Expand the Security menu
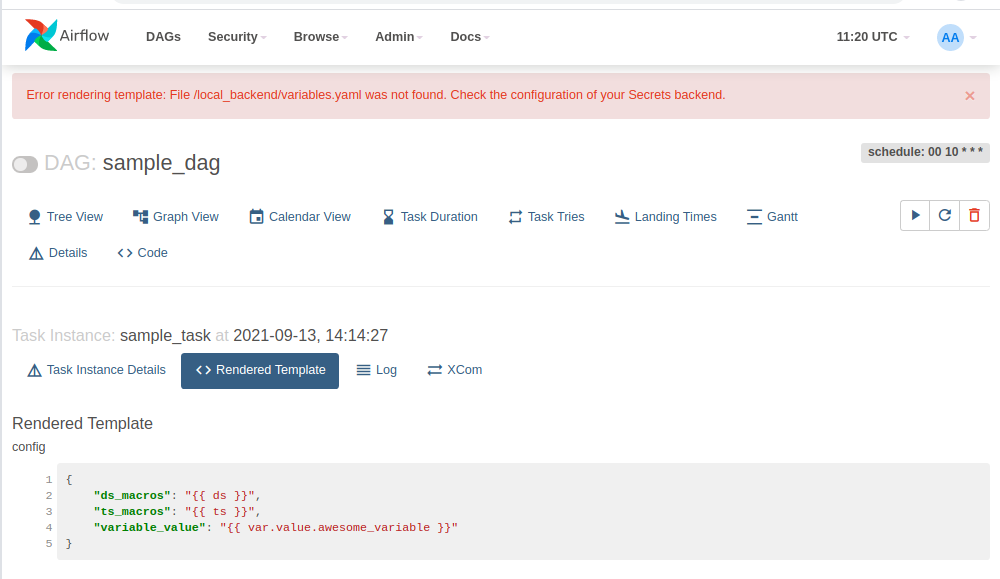 [237, 37]
